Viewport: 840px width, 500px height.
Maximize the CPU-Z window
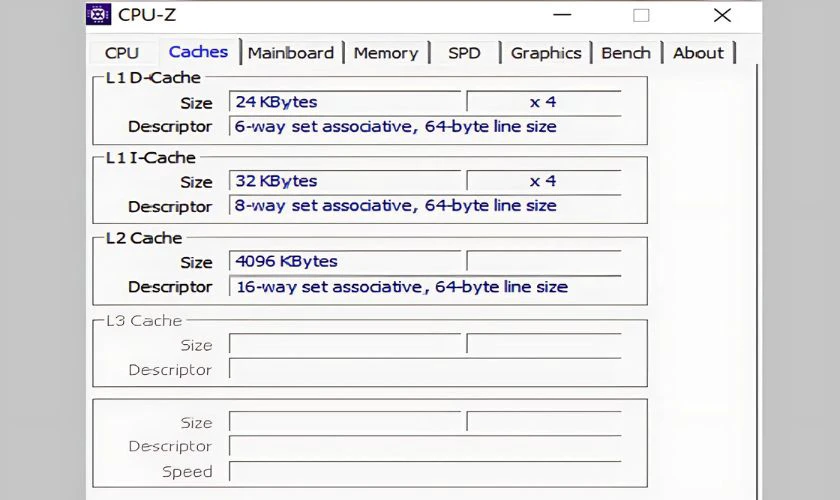coord(641,15)
